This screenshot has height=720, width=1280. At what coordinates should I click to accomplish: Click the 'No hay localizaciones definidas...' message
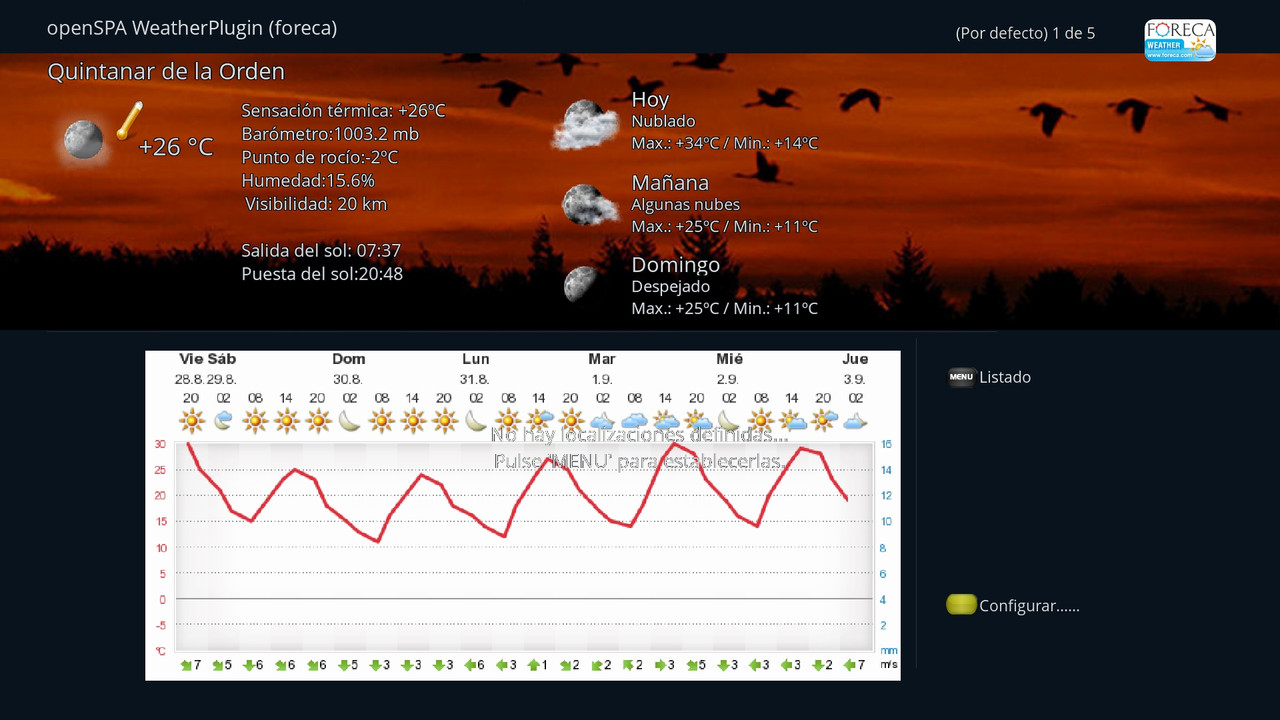pyautogui.click(x=640, y=435)
